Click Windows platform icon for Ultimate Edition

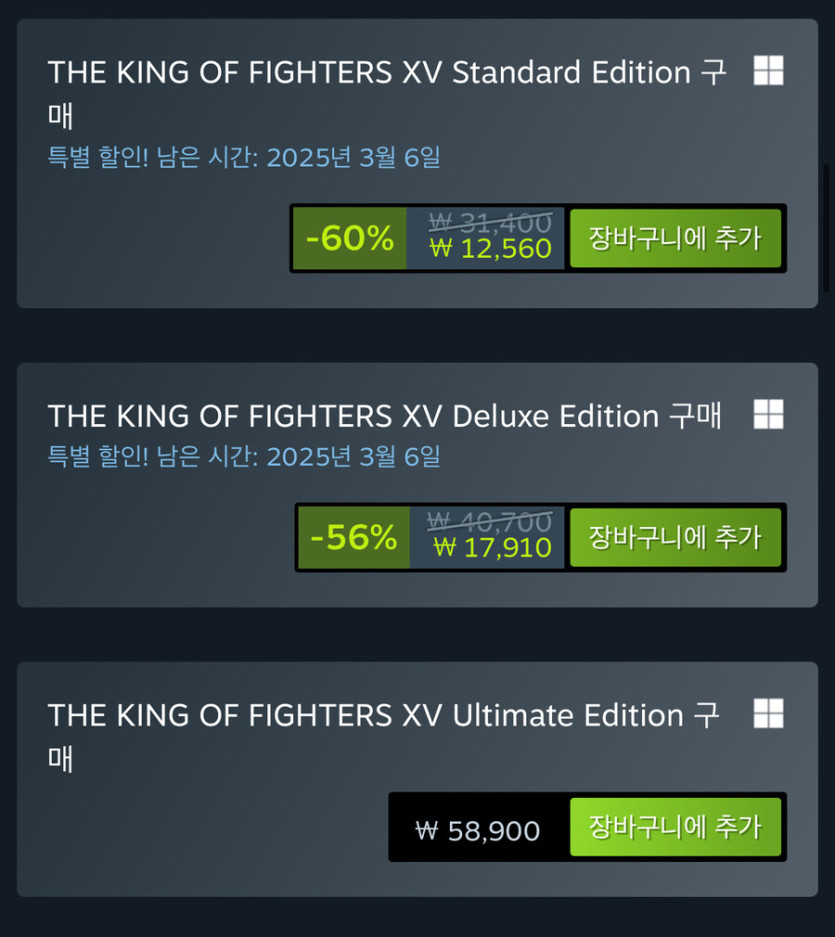768,713
